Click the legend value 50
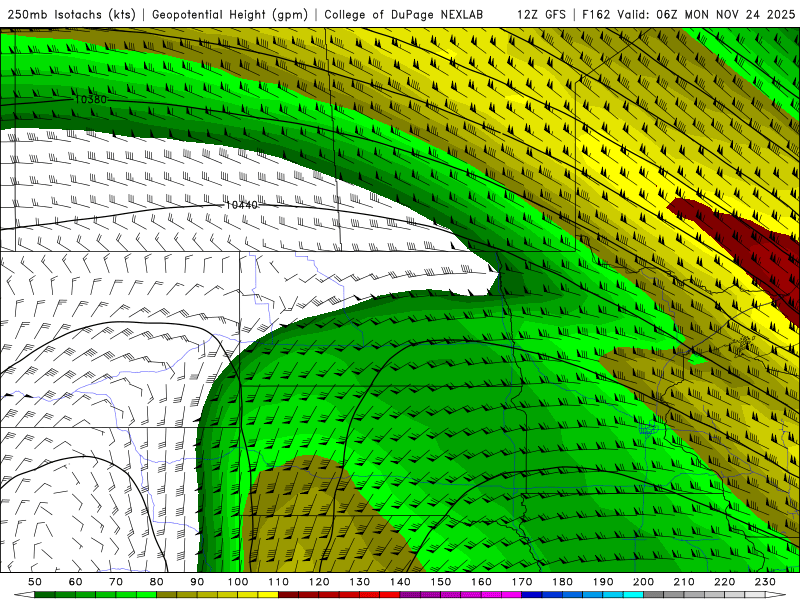Image resolution: width=800 pixels, height=600 pixels. [x=35, y=582]
